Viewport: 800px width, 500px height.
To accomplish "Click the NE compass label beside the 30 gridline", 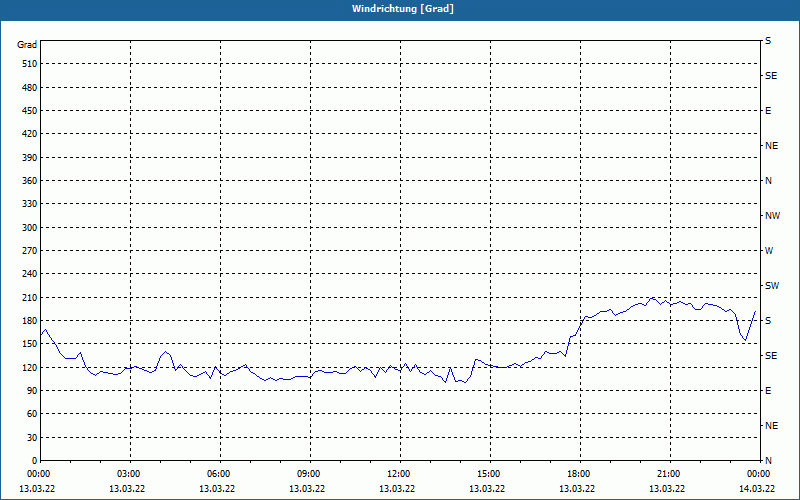I will pos(772,426).
